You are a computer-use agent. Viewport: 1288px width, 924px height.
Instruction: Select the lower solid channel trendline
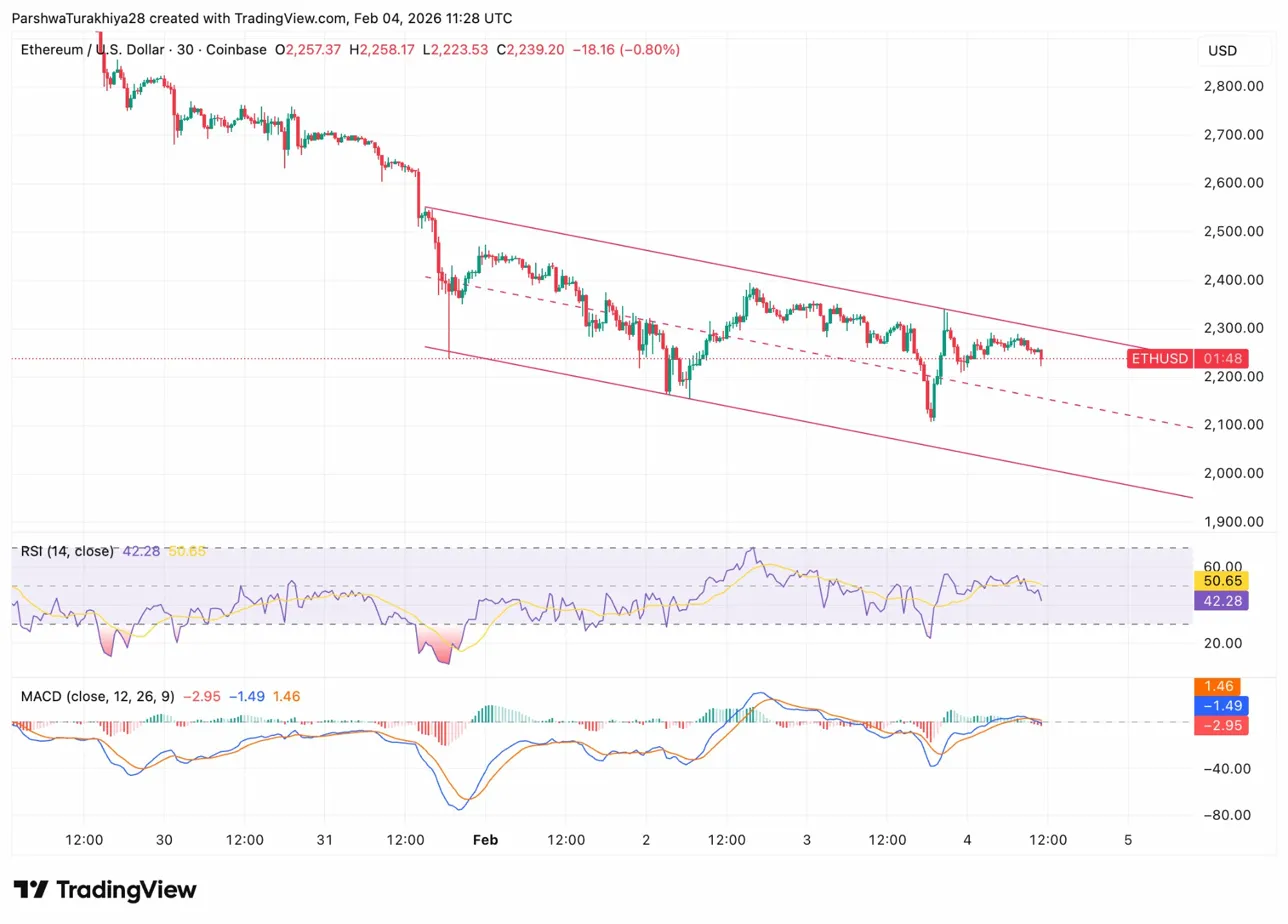800,426
